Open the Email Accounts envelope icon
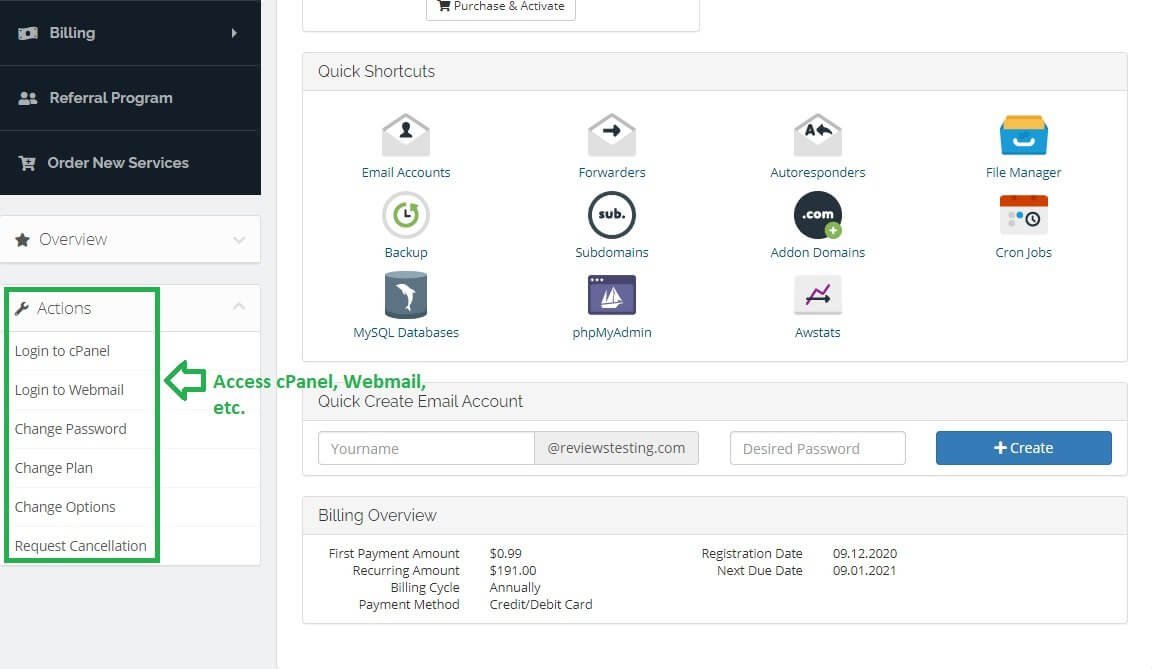Image resolution: width=1152 pixels, height=669 pixels. (406, 135)
